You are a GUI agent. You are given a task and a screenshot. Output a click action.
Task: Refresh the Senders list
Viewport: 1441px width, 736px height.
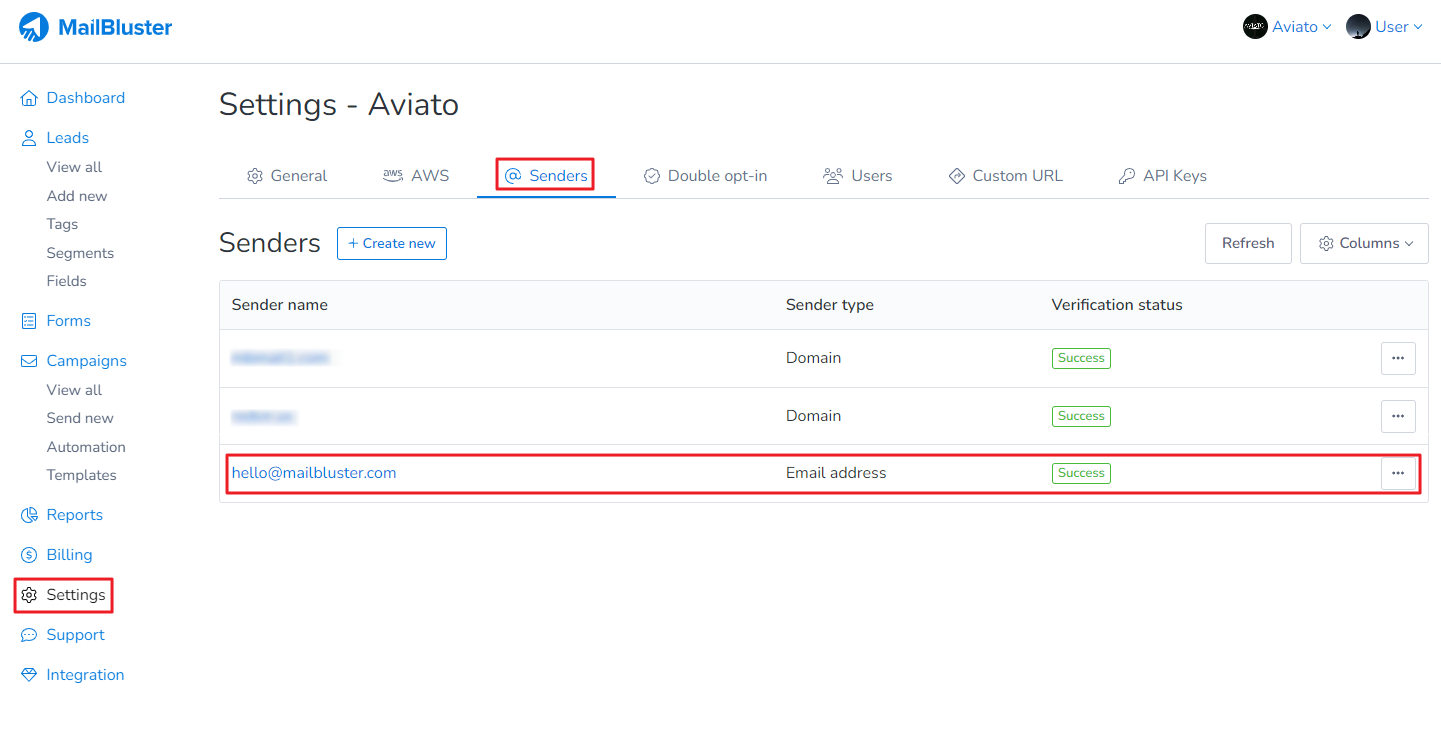click(1247, 243)
